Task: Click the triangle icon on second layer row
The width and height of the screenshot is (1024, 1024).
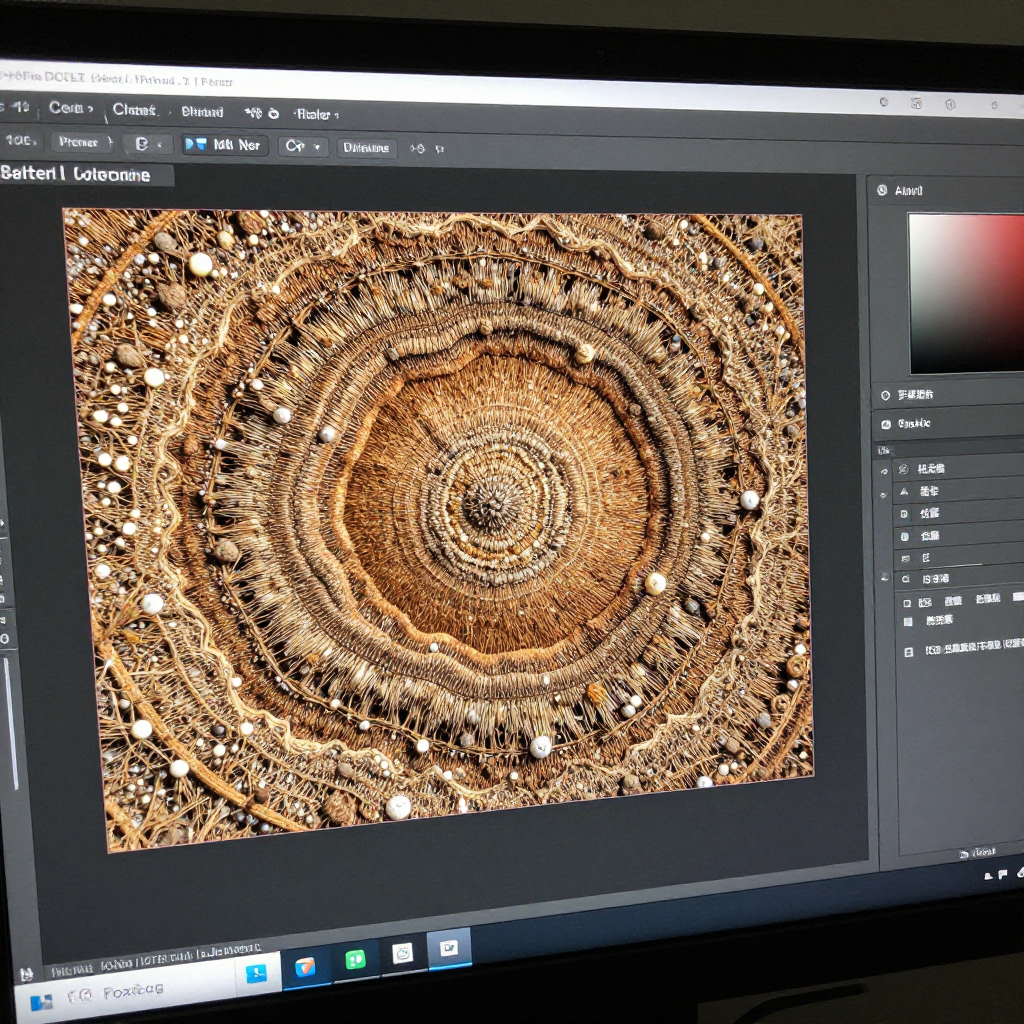Action: [x=904, y=491]
